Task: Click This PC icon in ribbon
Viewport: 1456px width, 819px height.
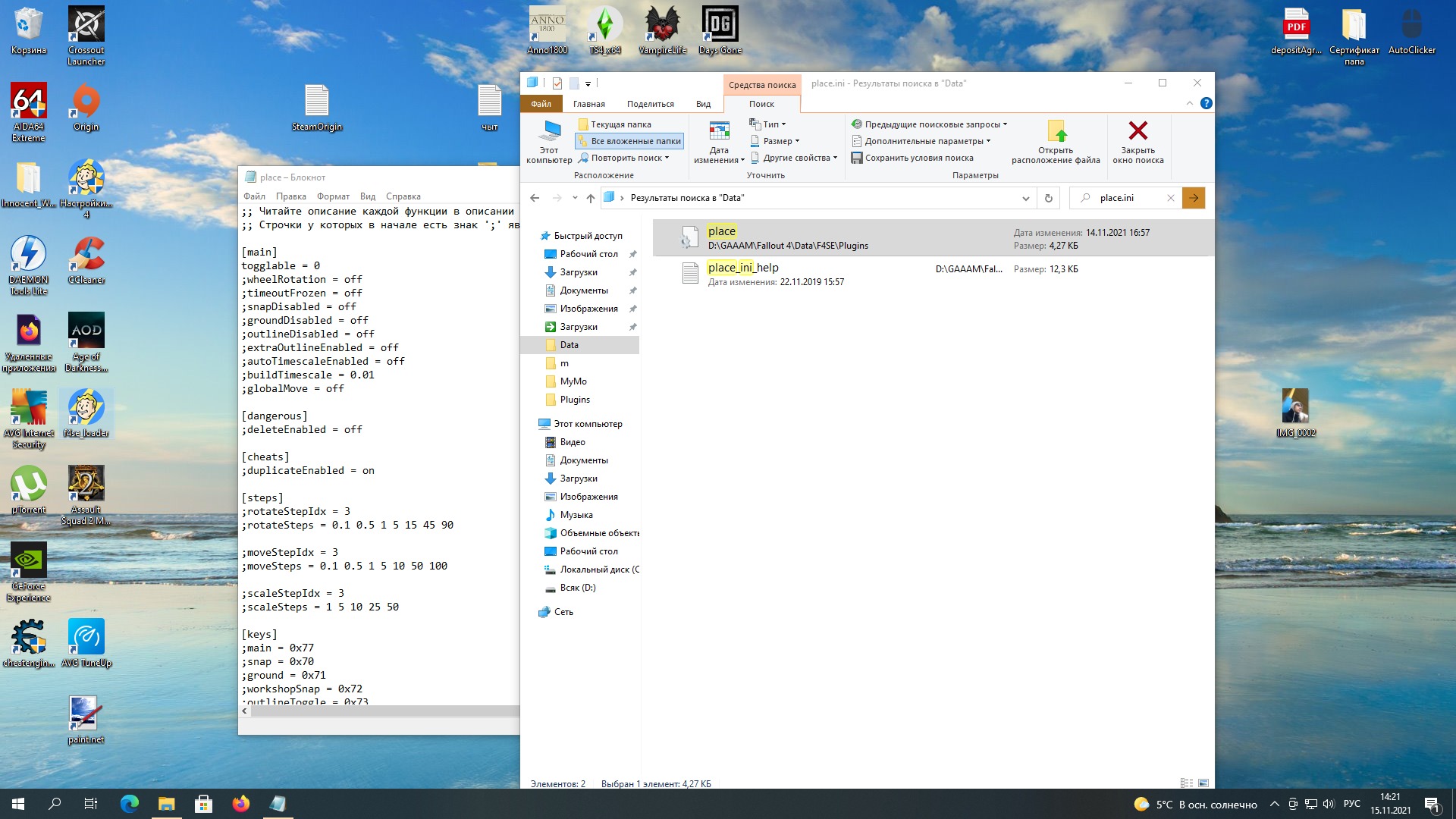Action: [549, 131]
